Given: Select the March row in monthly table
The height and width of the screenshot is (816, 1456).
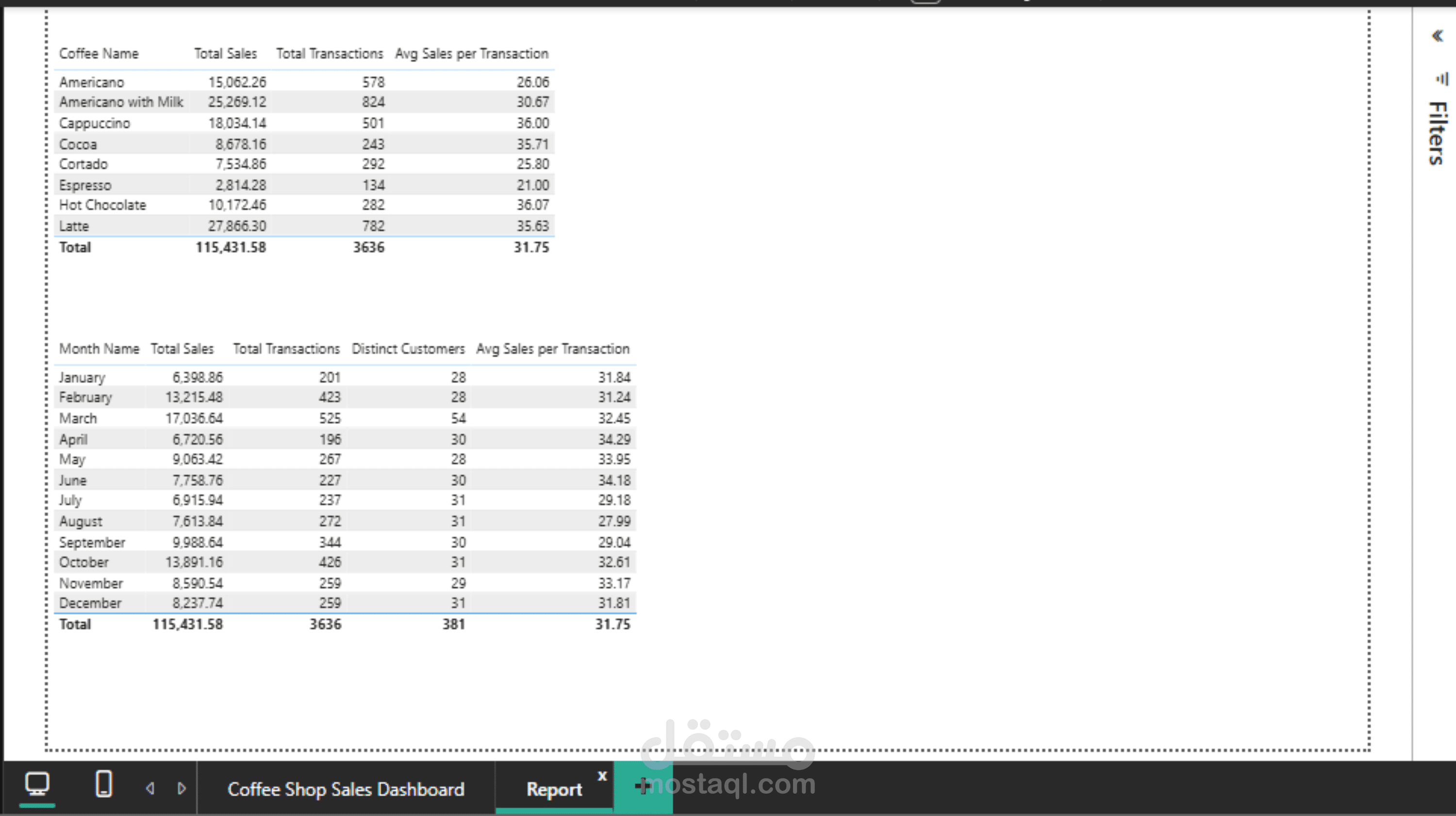Looking at the screenshot, I should click(x=78, y=418).
